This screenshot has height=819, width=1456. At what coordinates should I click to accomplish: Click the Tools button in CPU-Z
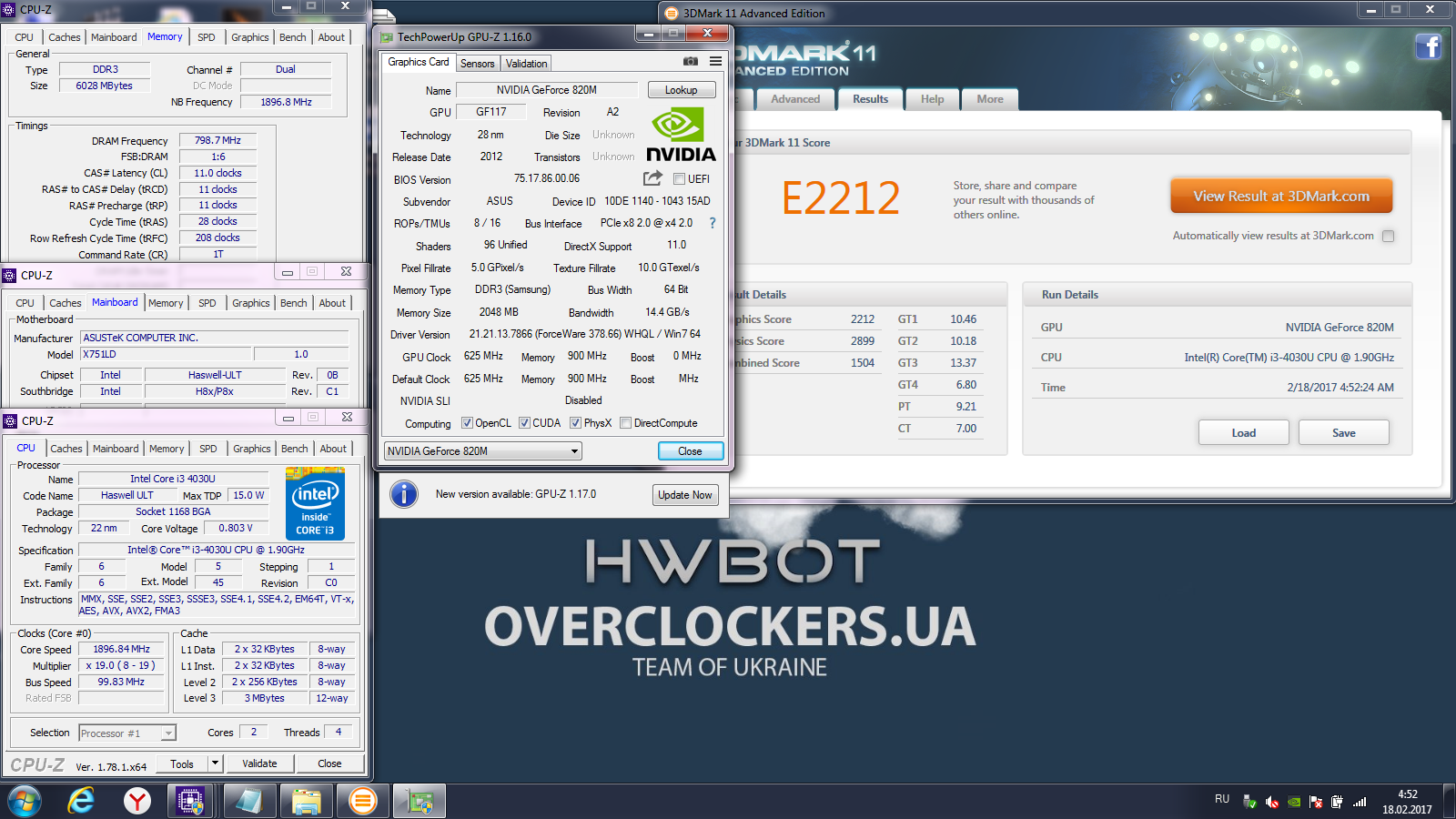coord(182,763)
